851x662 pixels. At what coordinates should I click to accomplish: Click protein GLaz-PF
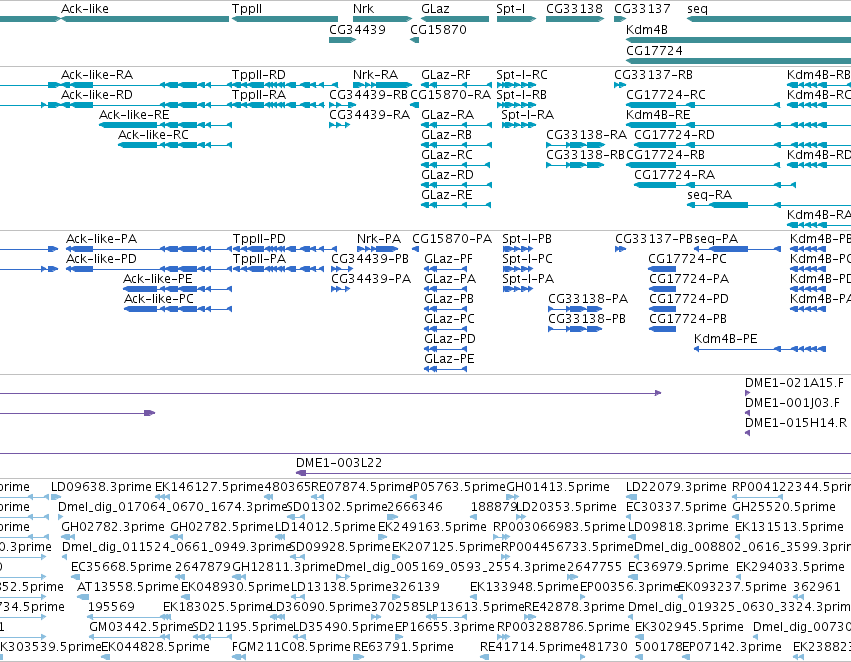pyautogui.click(x=448, y=259)
